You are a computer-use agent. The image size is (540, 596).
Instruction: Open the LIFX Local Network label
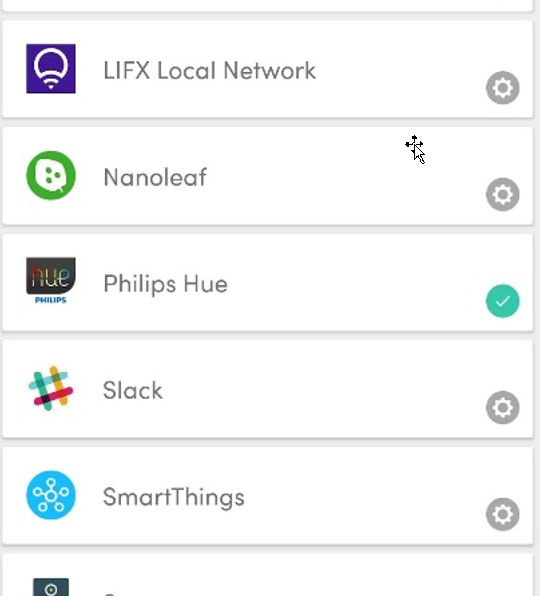tap(209, 71)
